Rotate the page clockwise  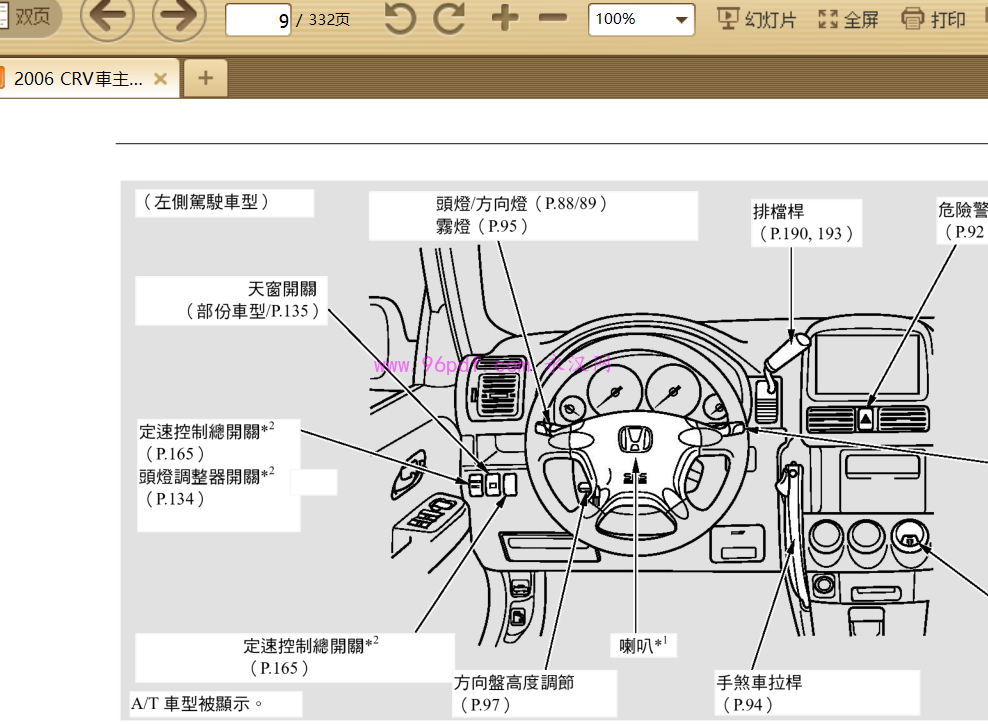449,18
